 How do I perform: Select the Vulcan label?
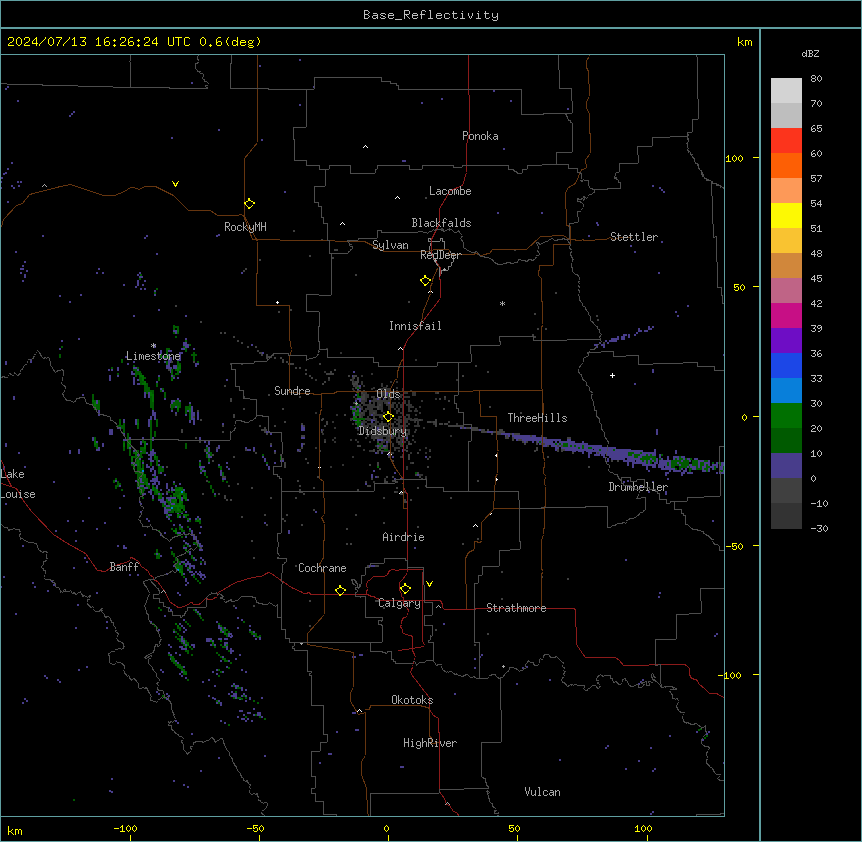click(542, 792)
